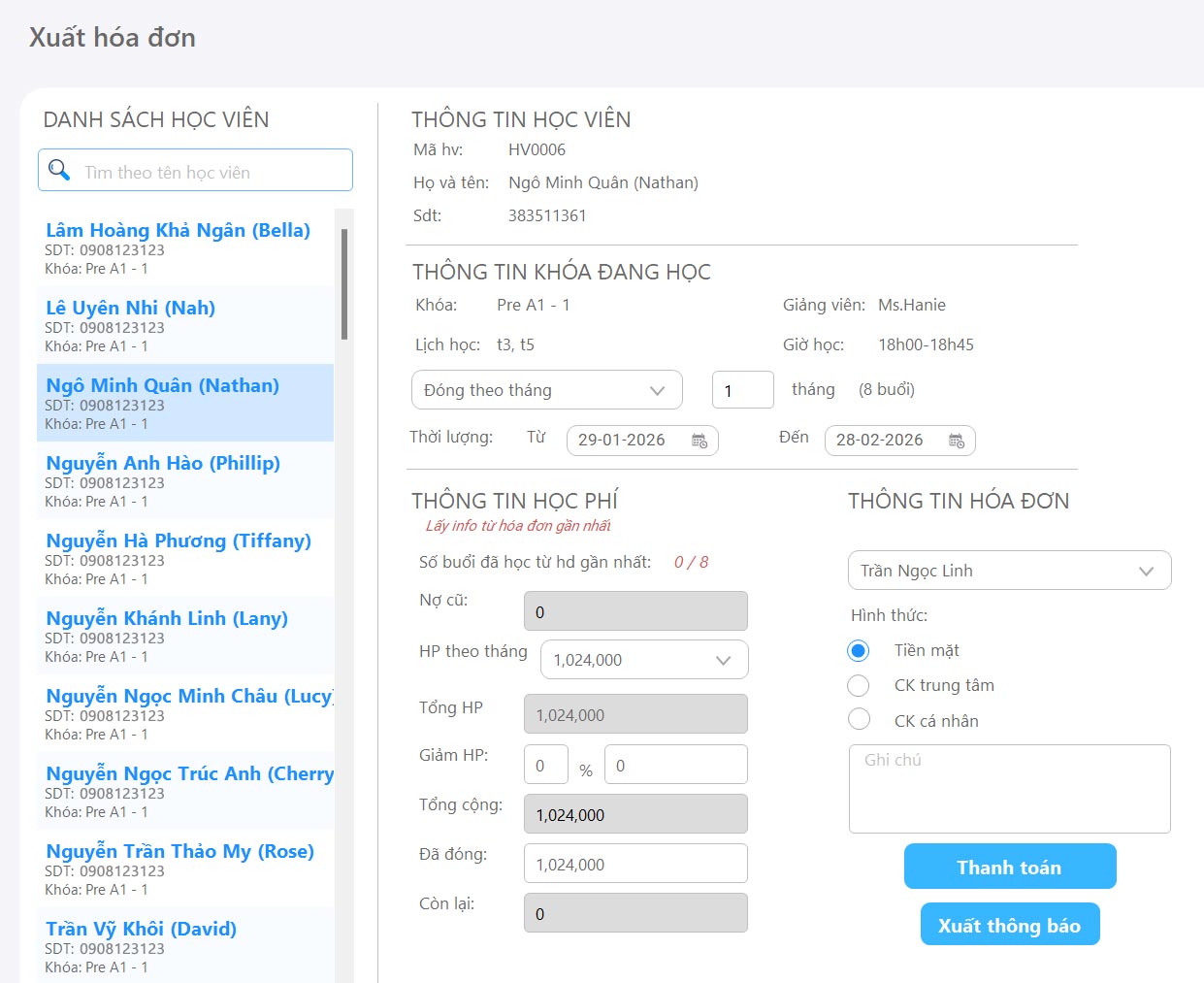
Task: Open the HP theo tháng amount dropdown
Action: [x=643, y=660]
